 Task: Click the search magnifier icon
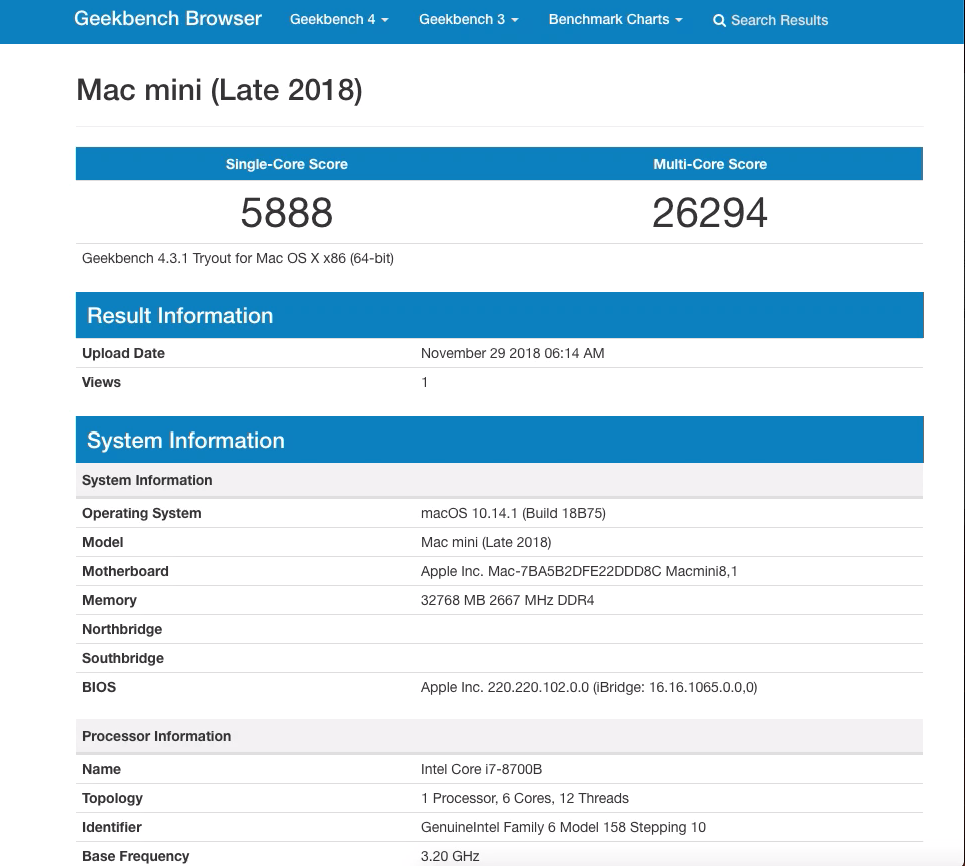click(719, 21)
